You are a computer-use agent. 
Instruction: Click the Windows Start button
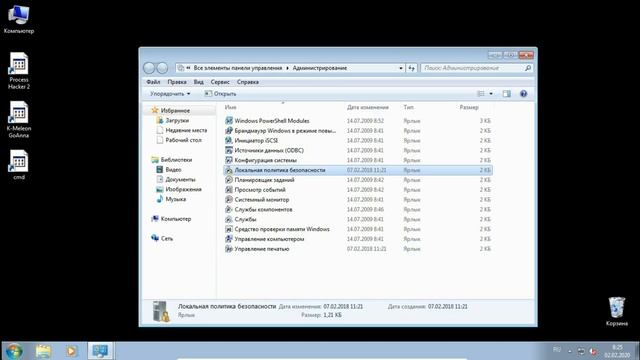tap(14, 351)
